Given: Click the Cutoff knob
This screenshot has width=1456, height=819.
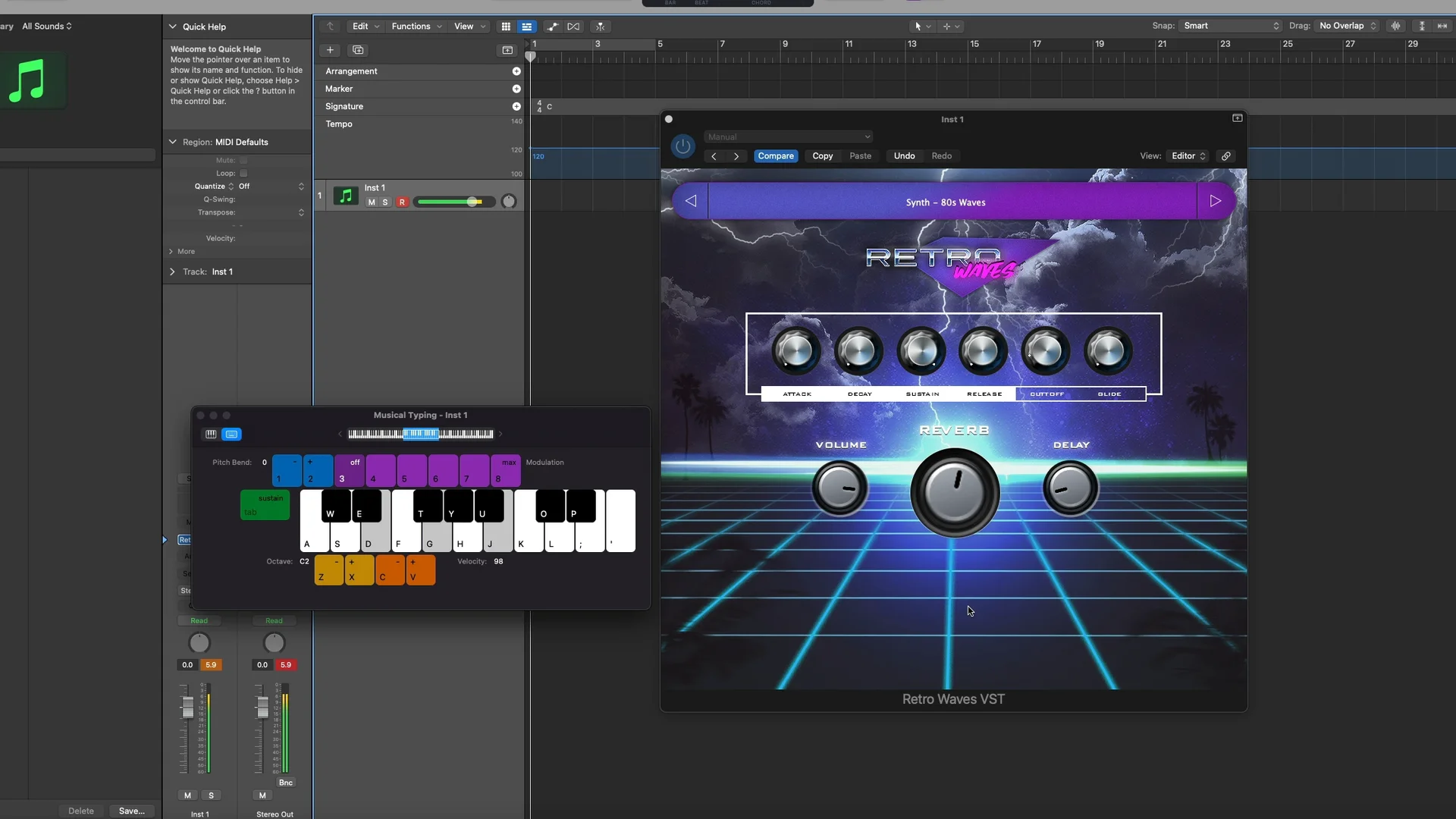Looking at the screenshot, I should pyautogui.click(x=1045, y=350).
